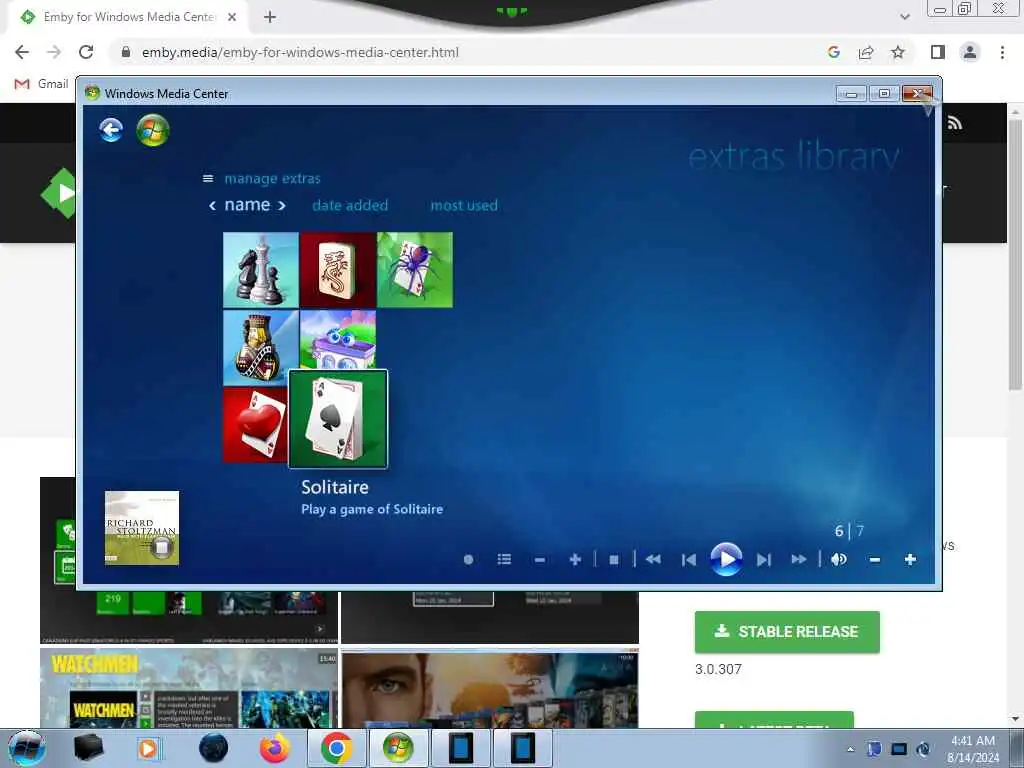
Task: Launch the Mahjong Titans tile
Action: [338, 270]
